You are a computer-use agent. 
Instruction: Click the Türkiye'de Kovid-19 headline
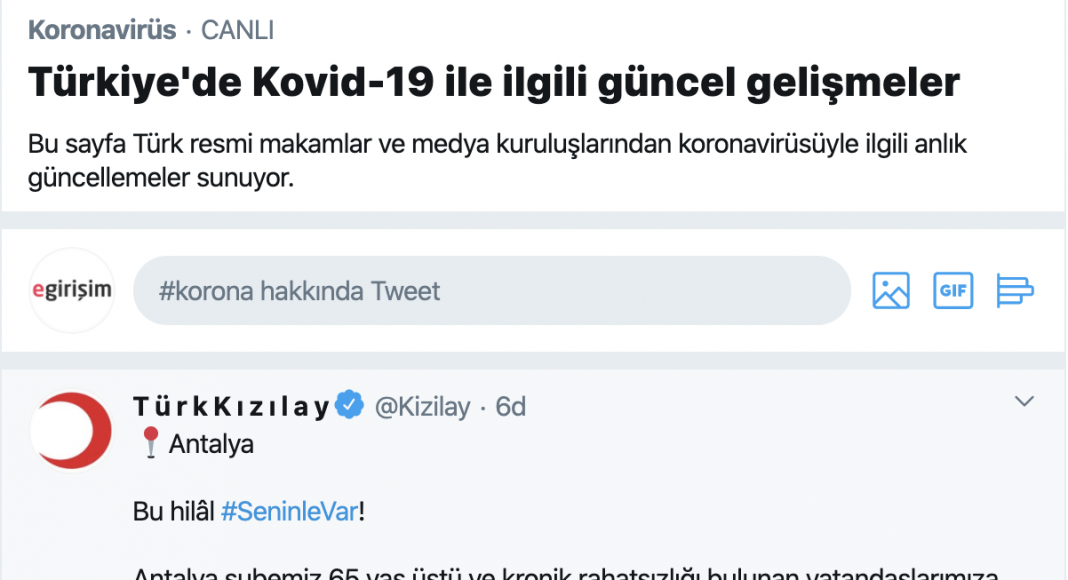494,82
